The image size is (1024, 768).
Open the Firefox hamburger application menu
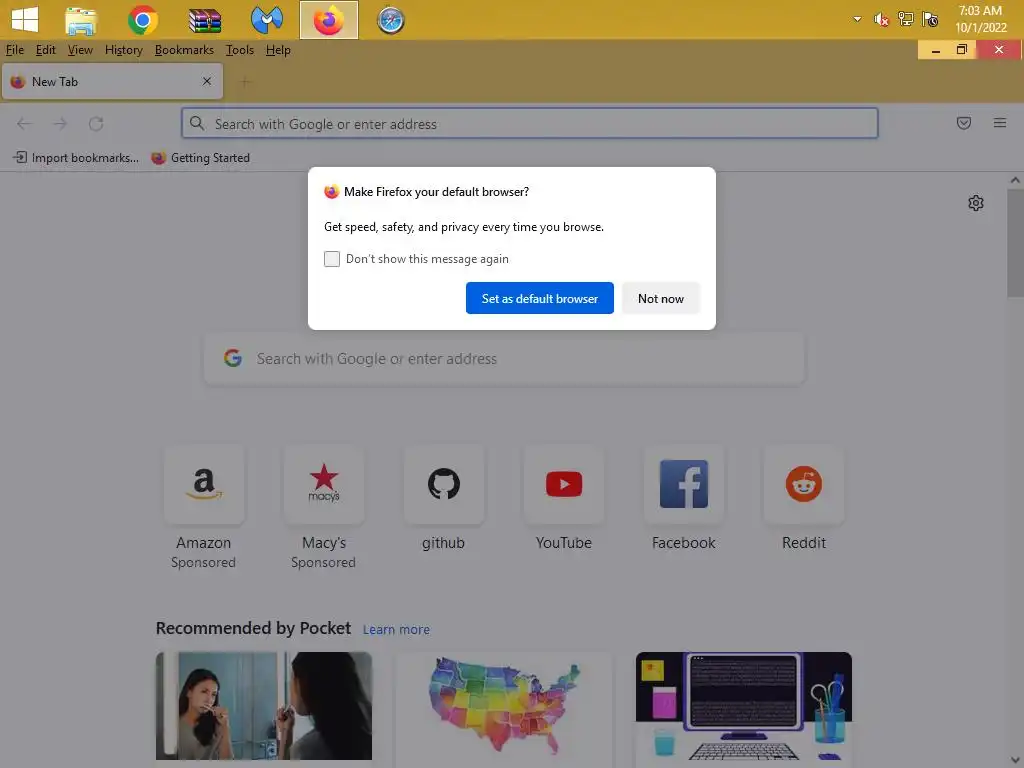[x=1000, y=123]
